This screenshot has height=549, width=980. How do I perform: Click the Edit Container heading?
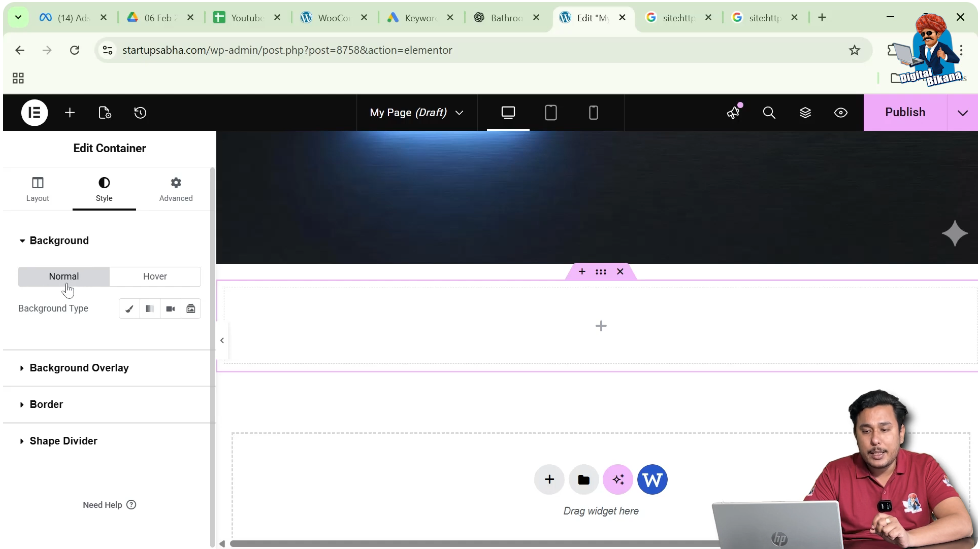(109, 148)
